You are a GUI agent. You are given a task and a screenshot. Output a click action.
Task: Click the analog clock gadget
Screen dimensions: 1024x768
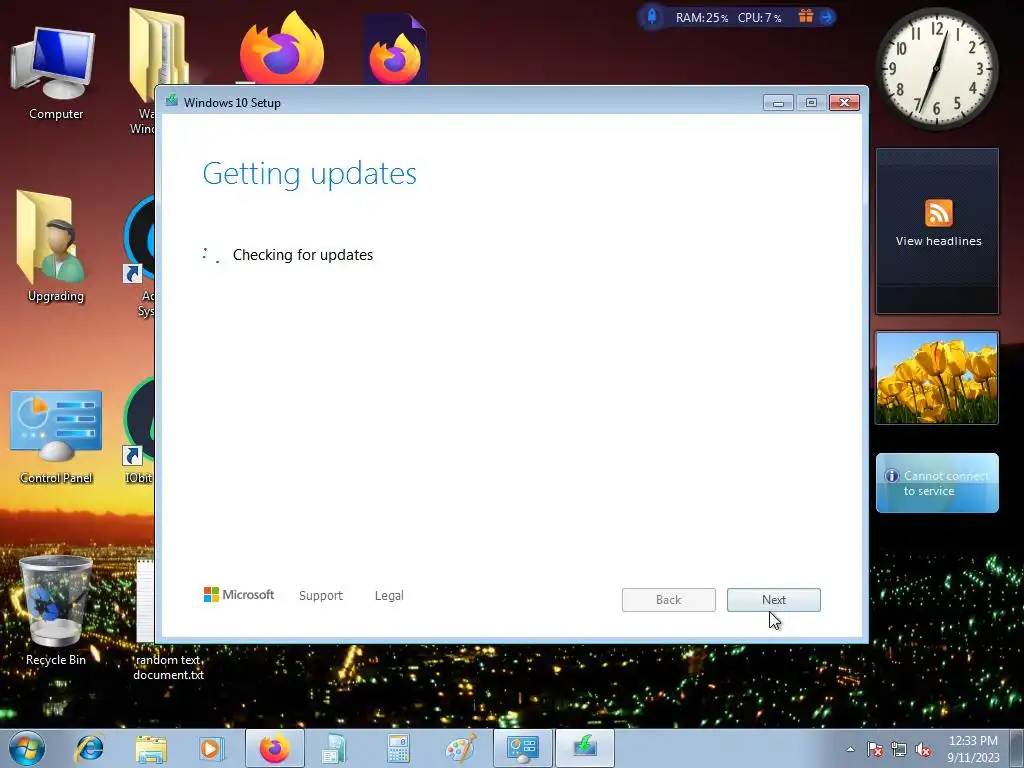(x=936, y=68)
